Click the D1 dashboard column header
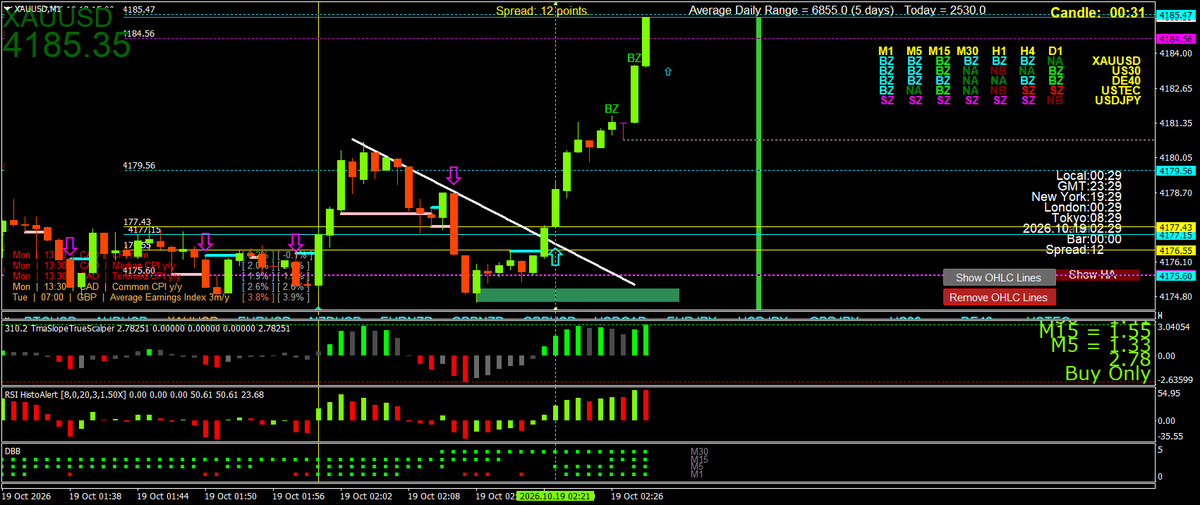This screenshot has width=1200, height=505. tap(1055, 50)
